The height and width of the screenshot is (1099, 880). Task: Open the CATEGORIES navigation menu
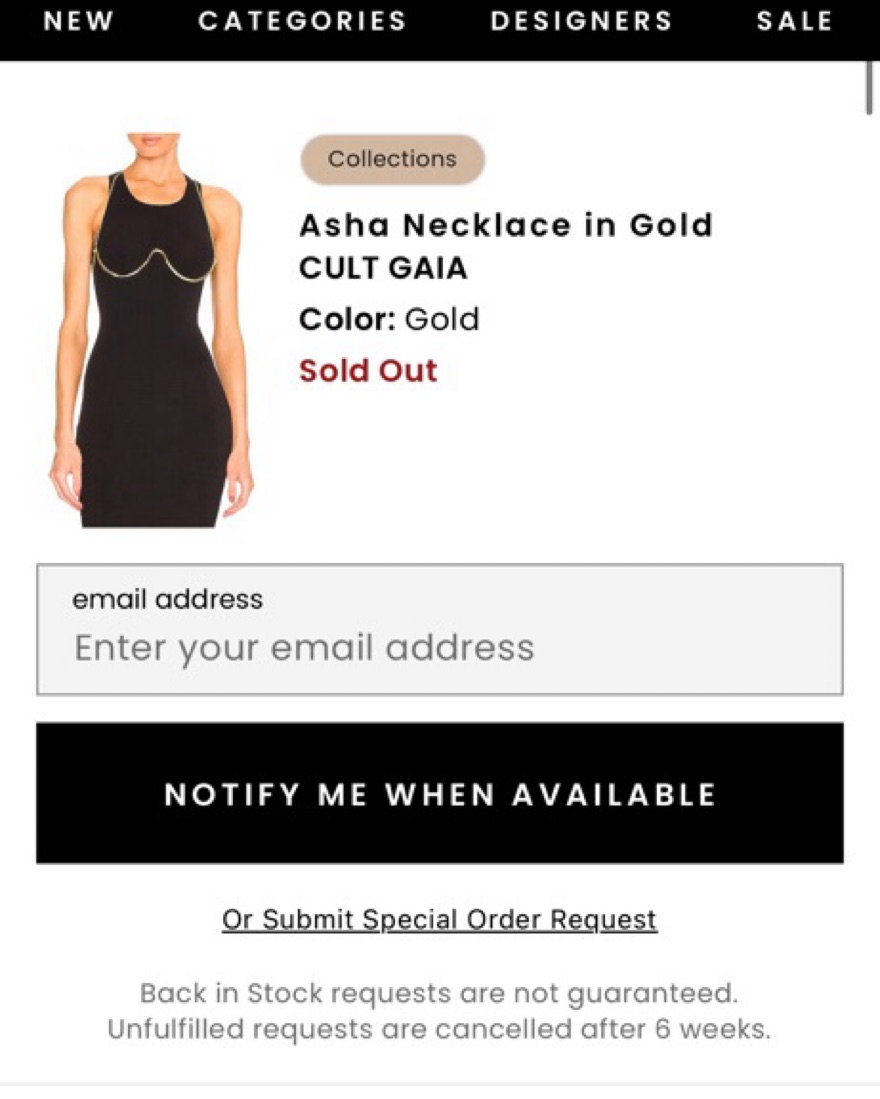coord(302,22)
